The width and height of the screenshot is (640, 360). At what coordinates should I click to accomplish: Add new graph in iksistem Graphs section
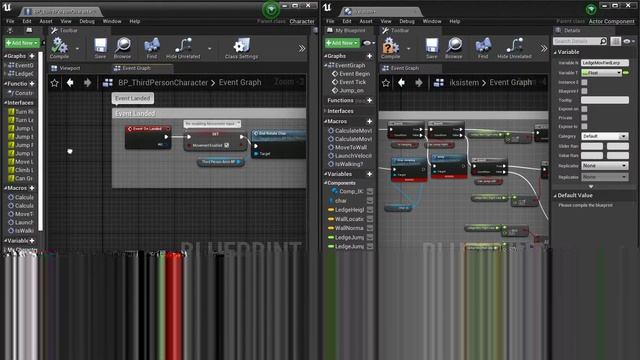[x=370, y=56]
